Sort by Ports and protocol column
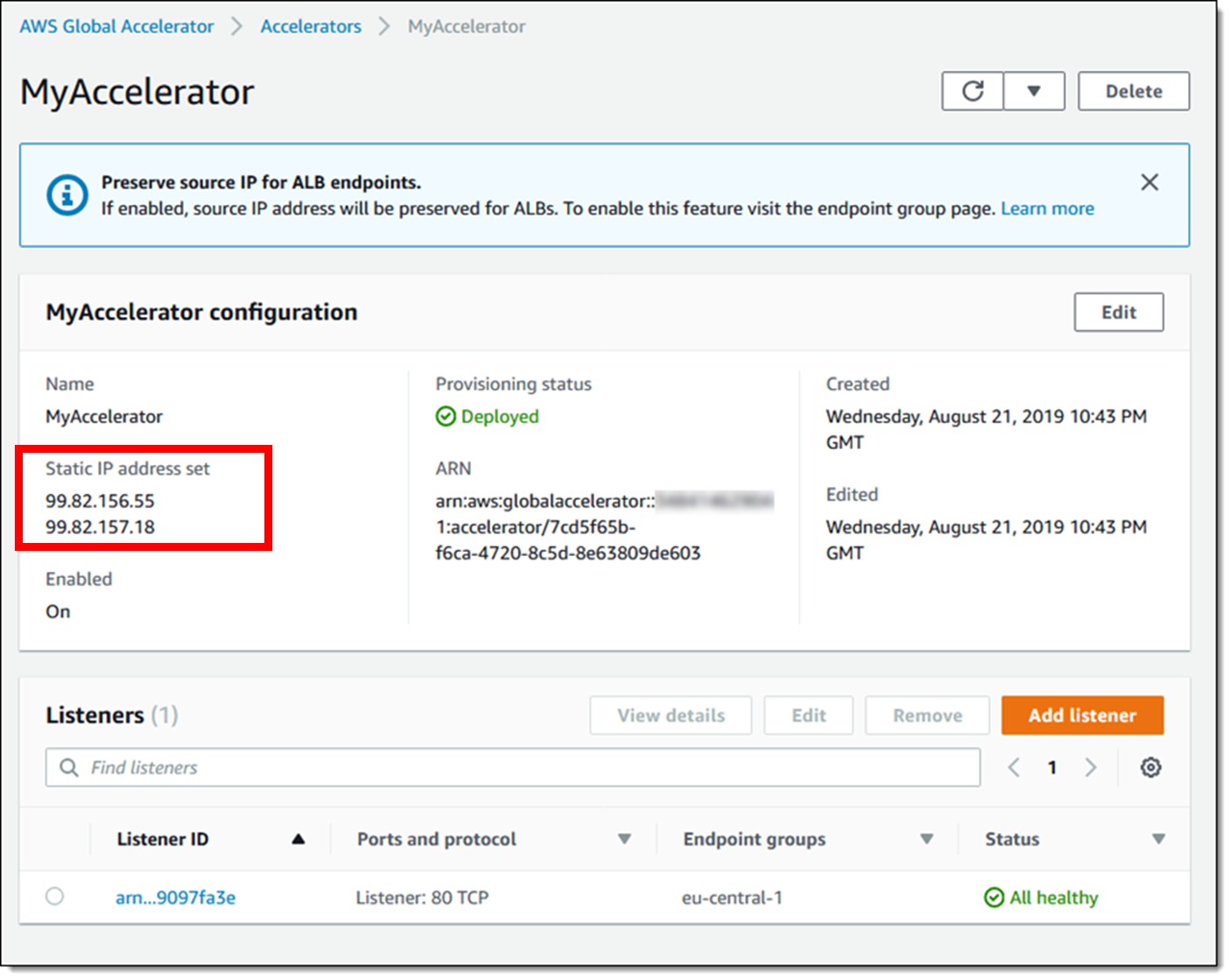Viewport: 1231px width, 980px height. point(624,839)
